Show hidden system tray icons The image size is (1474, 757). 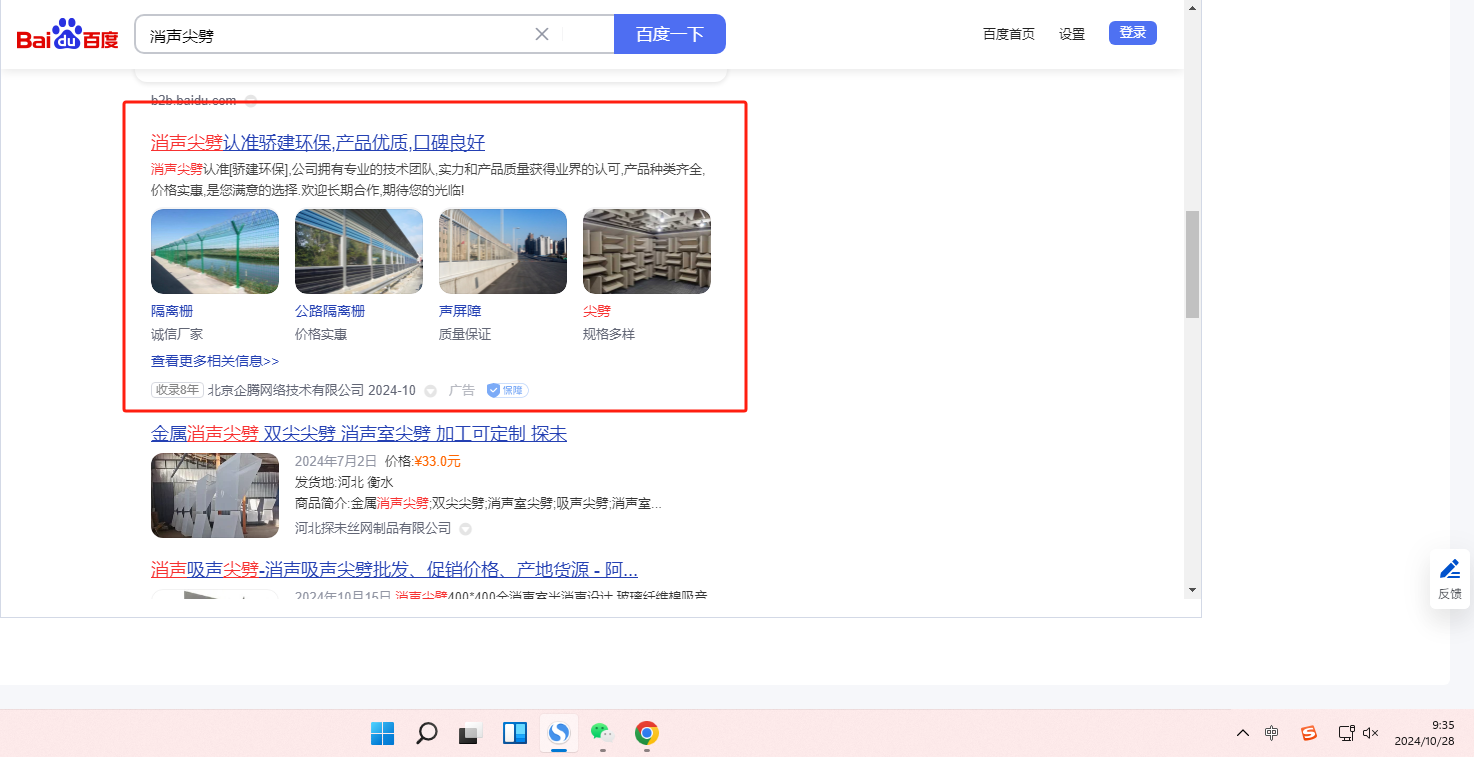1242,733
